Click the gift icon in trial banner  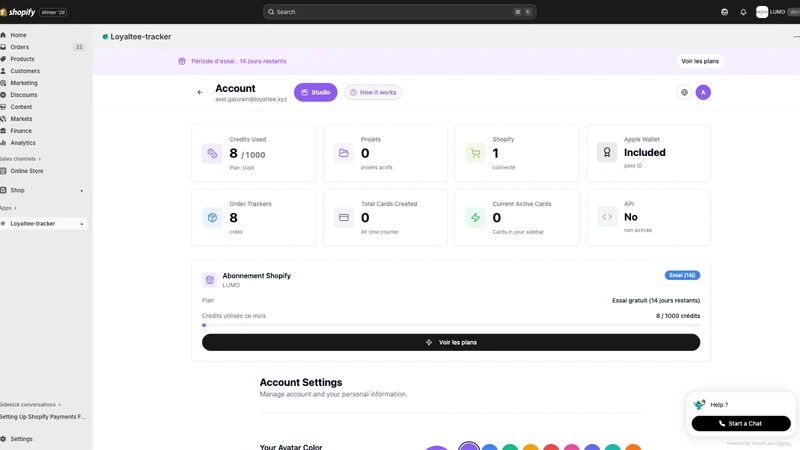click(182, 61)
